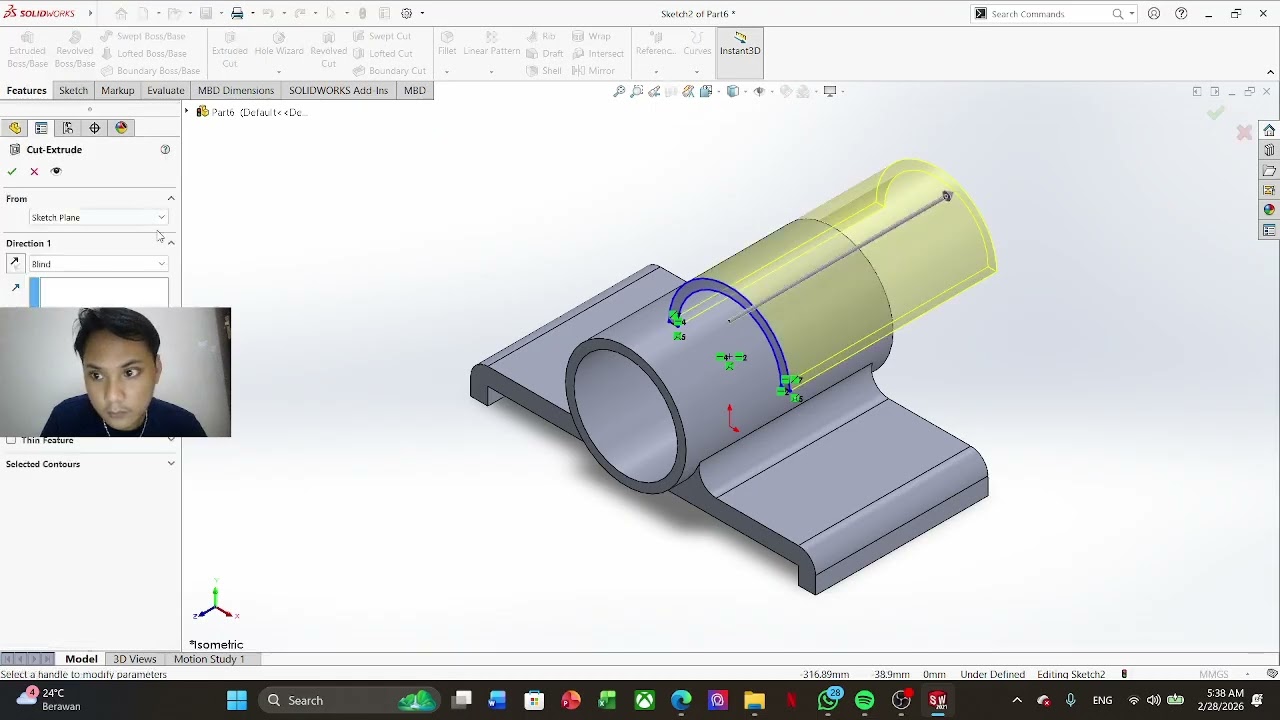
Task: Open DisplayManager tab icon
Action: click(122, 128)
